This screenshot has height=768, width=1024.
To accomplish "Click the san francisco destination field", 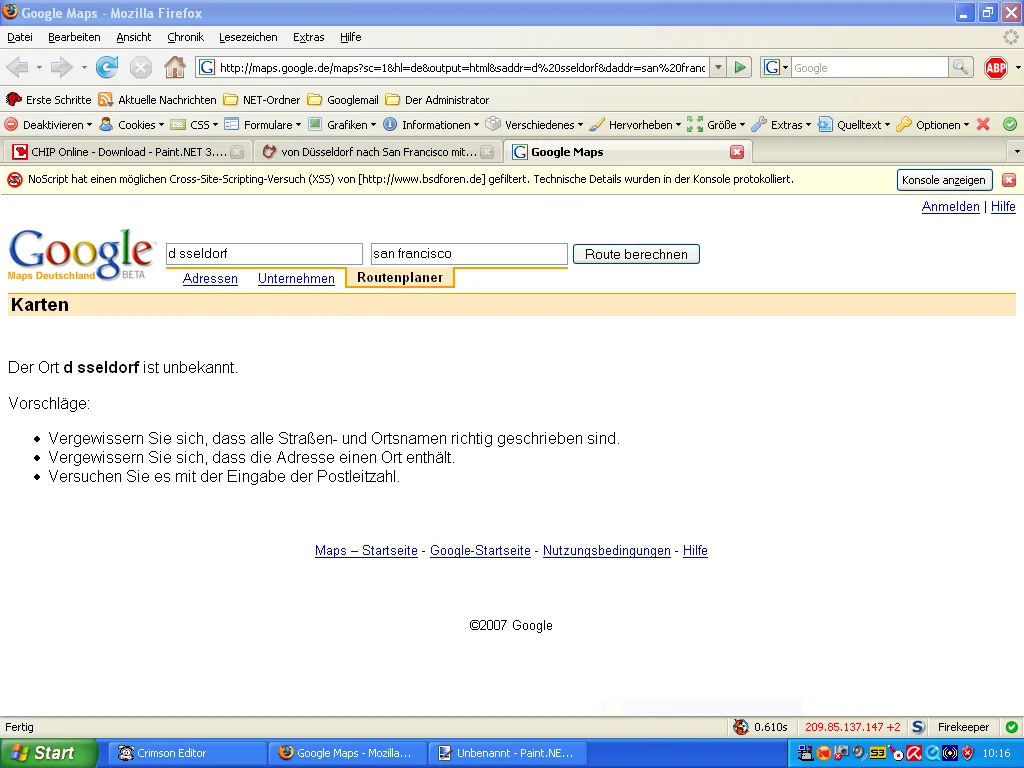I will pos(468,254).
